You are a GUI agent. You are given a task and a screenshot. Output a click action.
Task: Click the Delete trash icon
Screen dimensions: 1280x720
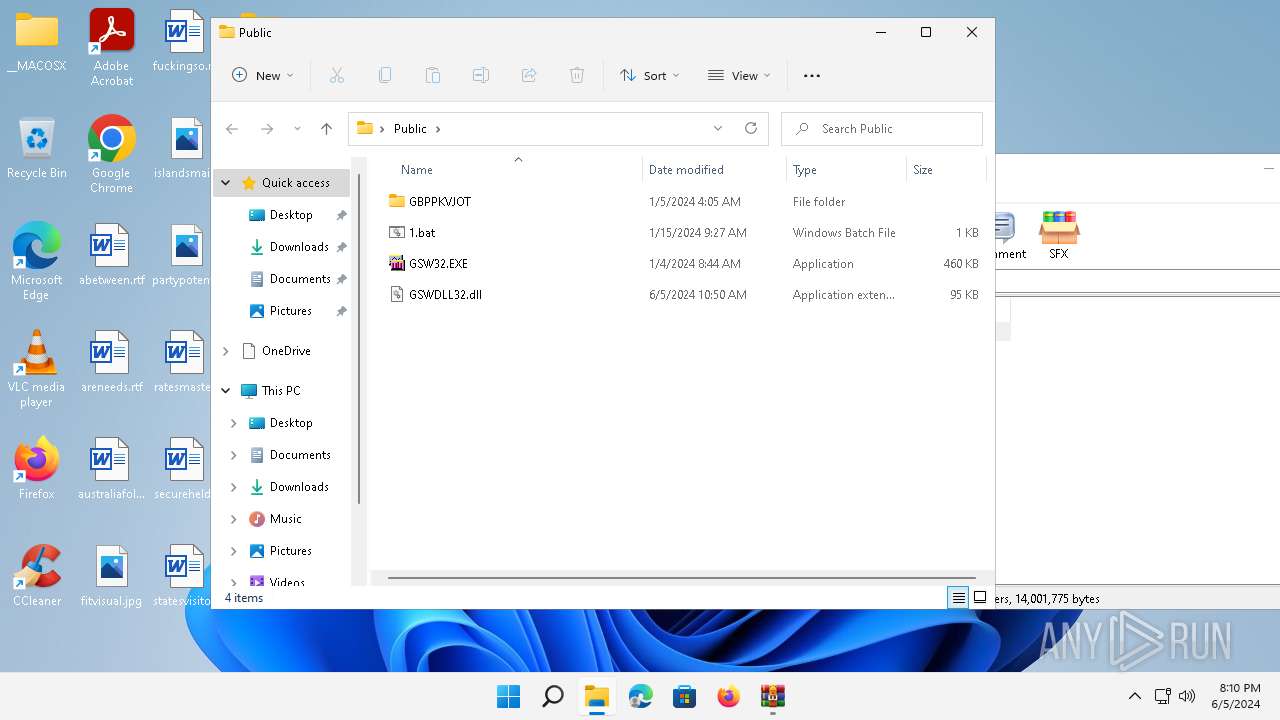pyautogui.click(x=577, y=75)
